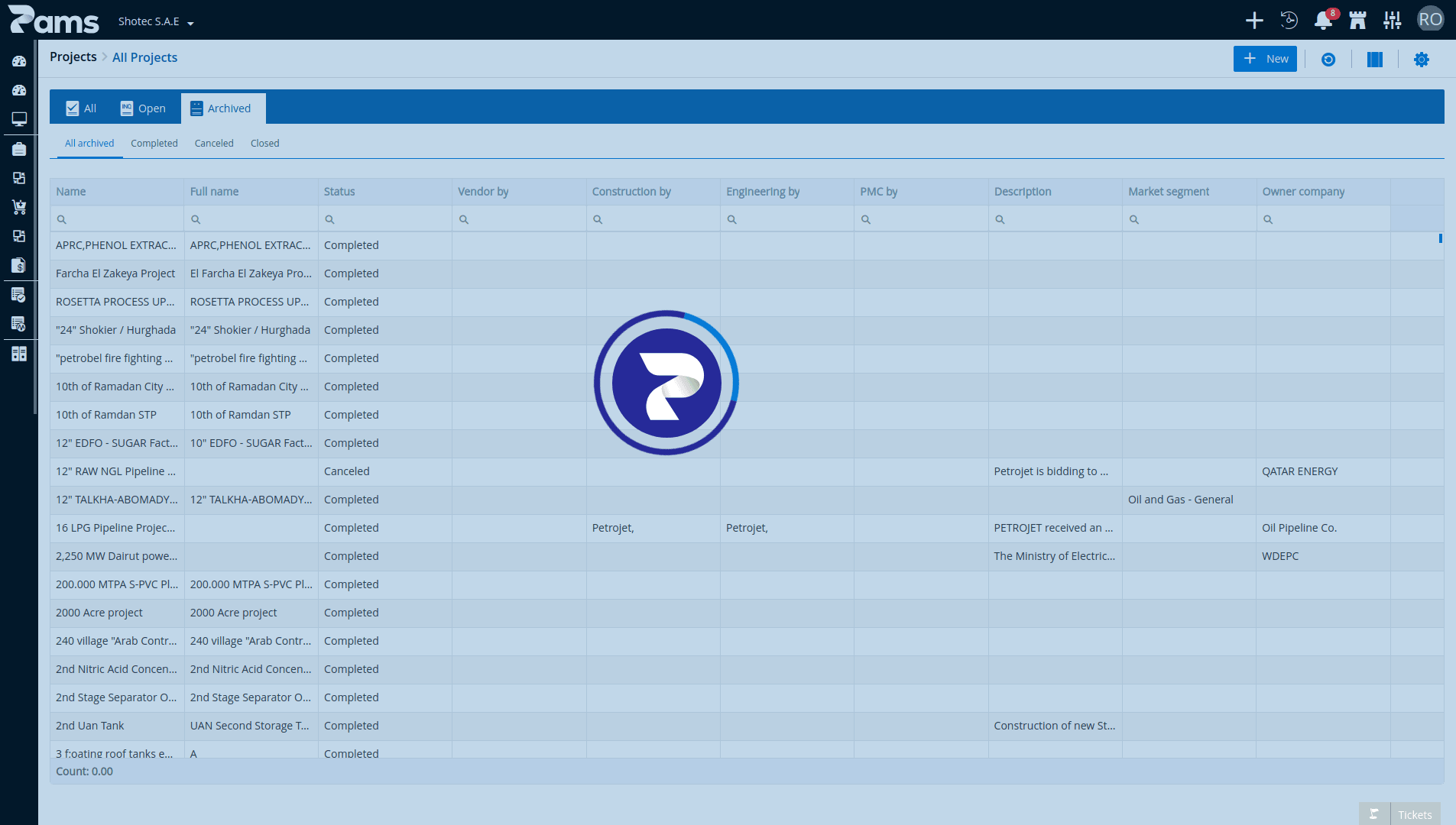
Task: Open the briefcase projects sidebar icon
Action: pos(19,149)
